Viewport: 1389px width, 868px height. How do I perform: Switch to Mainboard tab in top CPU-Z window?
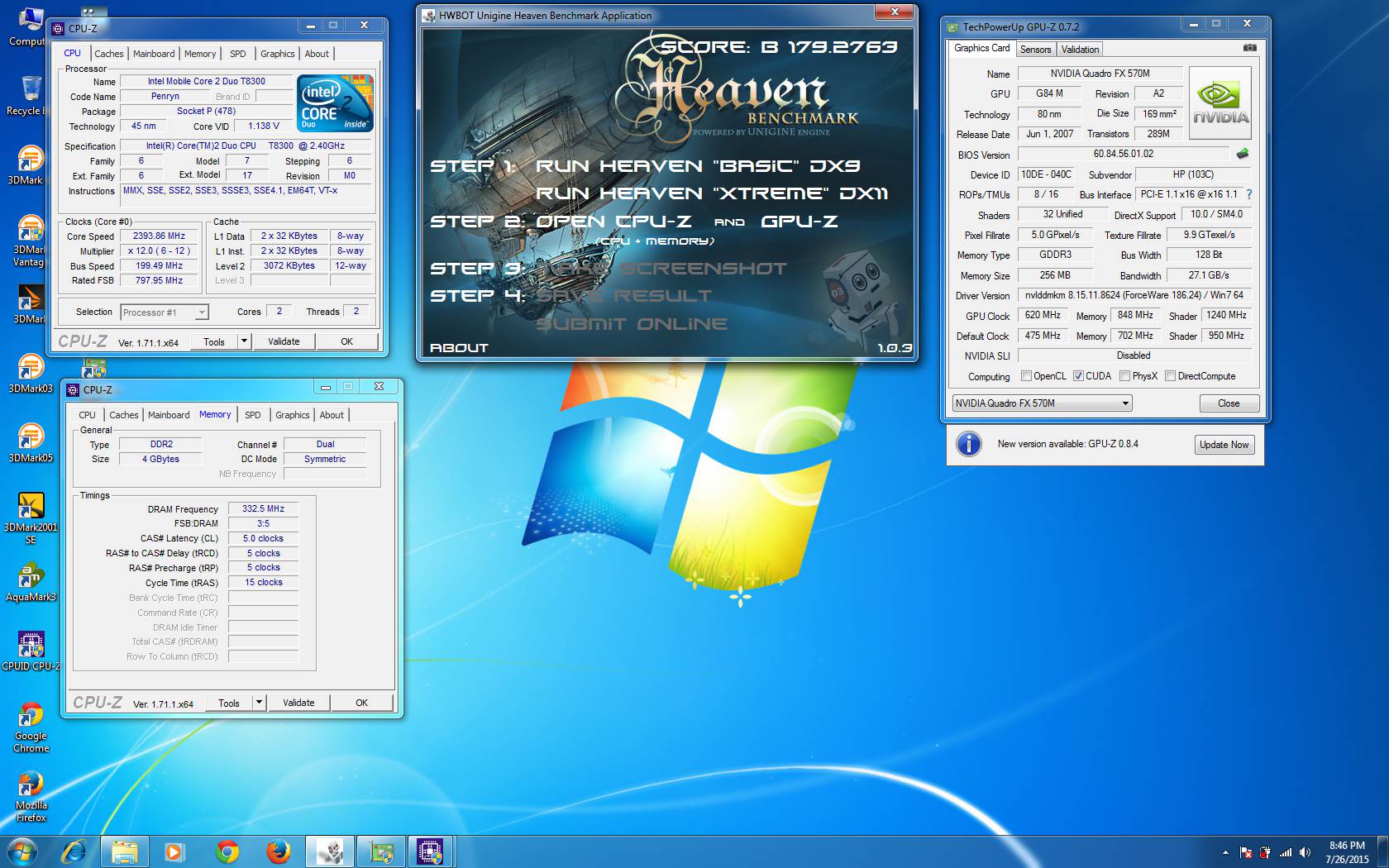coord(154,54)
